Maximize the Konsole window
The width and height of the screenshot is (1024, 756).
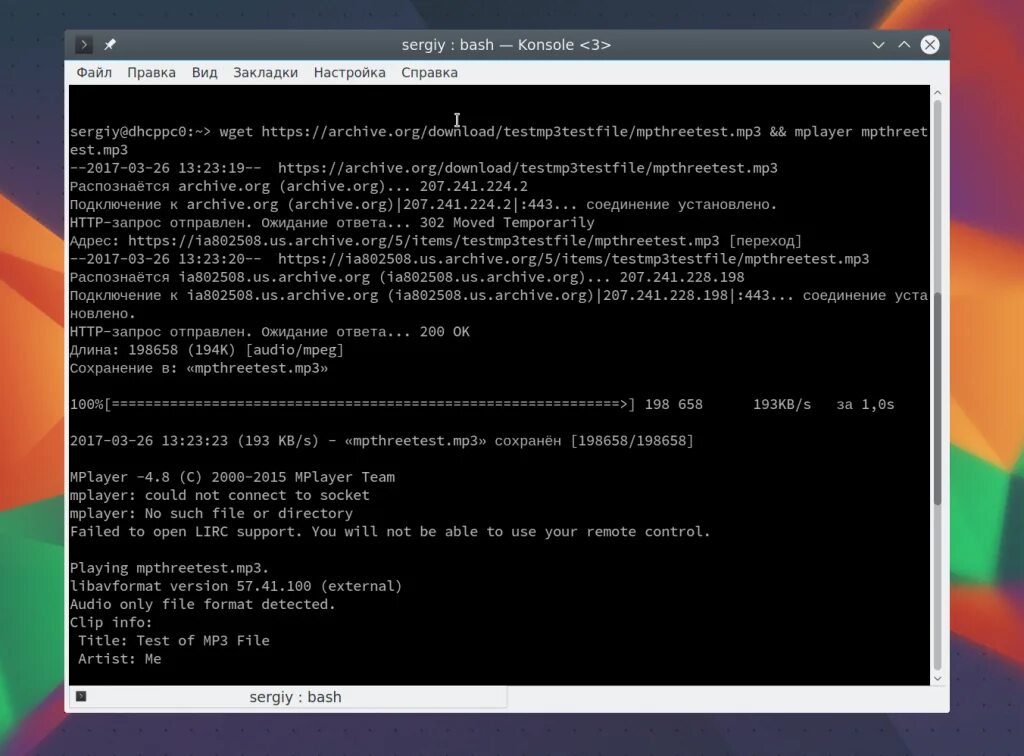pos(904,44)
